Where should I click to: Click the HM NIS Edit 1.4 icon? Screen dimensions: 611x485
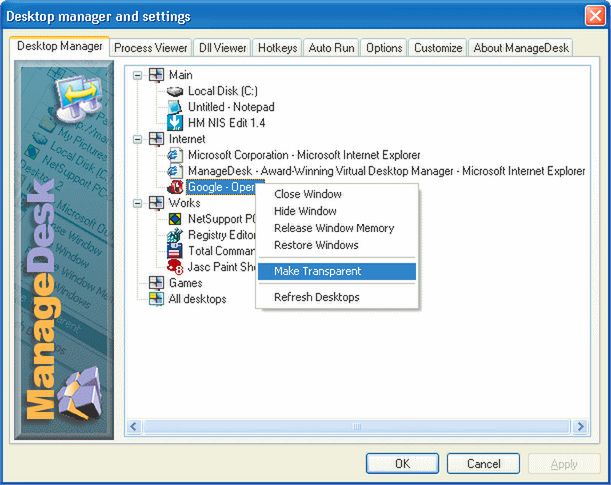pos(175,123)
